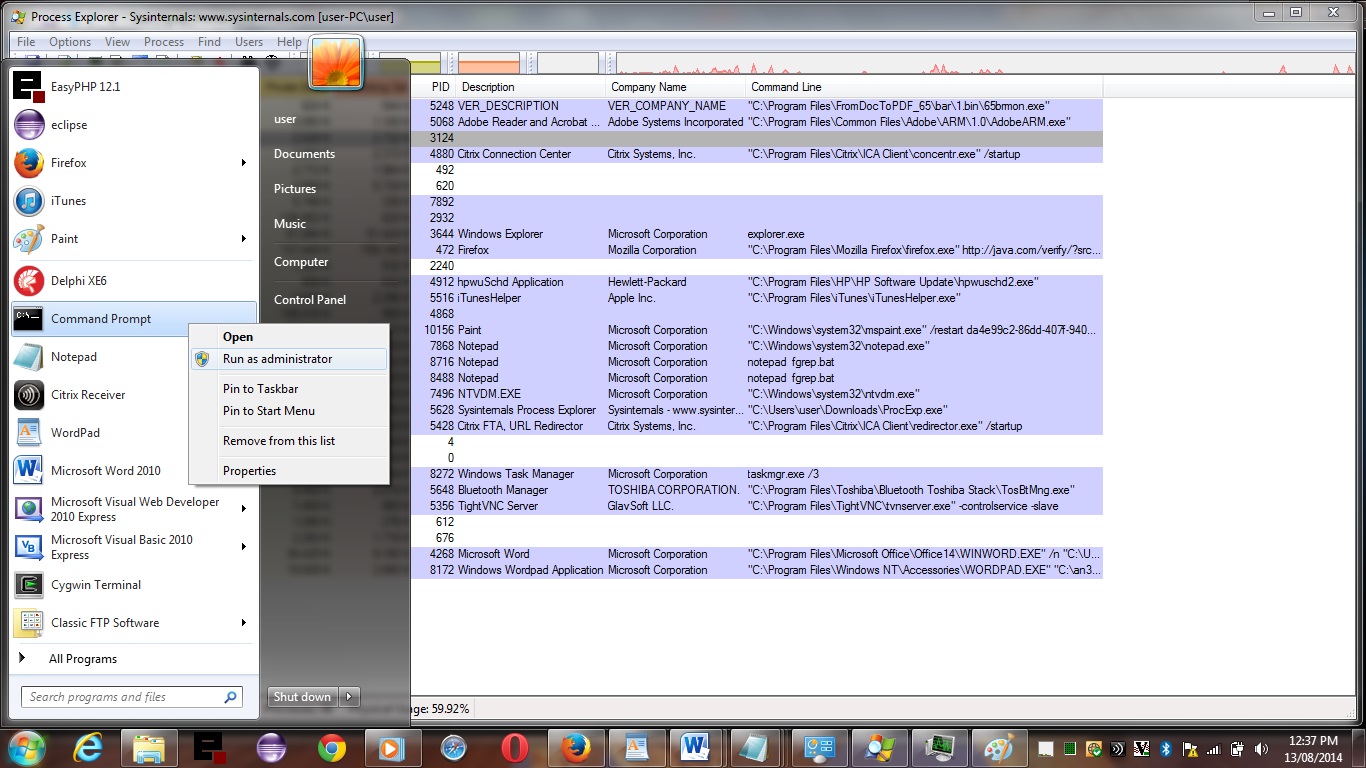
Task: Click the Bluetooth tray icon
Action: [x=1165, y=749]
